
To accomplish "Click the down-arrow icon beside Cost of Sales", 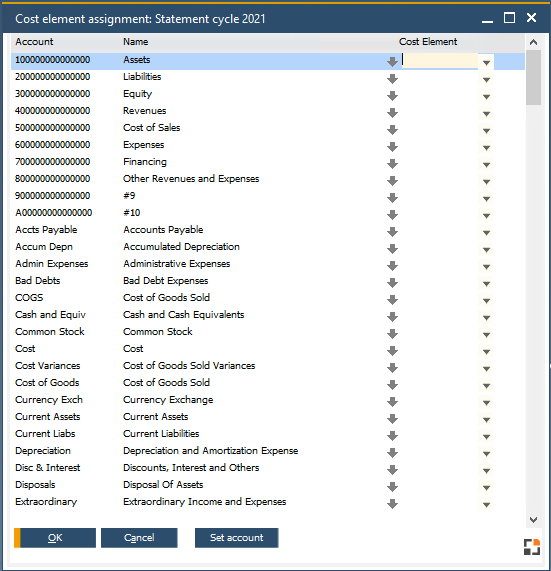I will [392, 130].
